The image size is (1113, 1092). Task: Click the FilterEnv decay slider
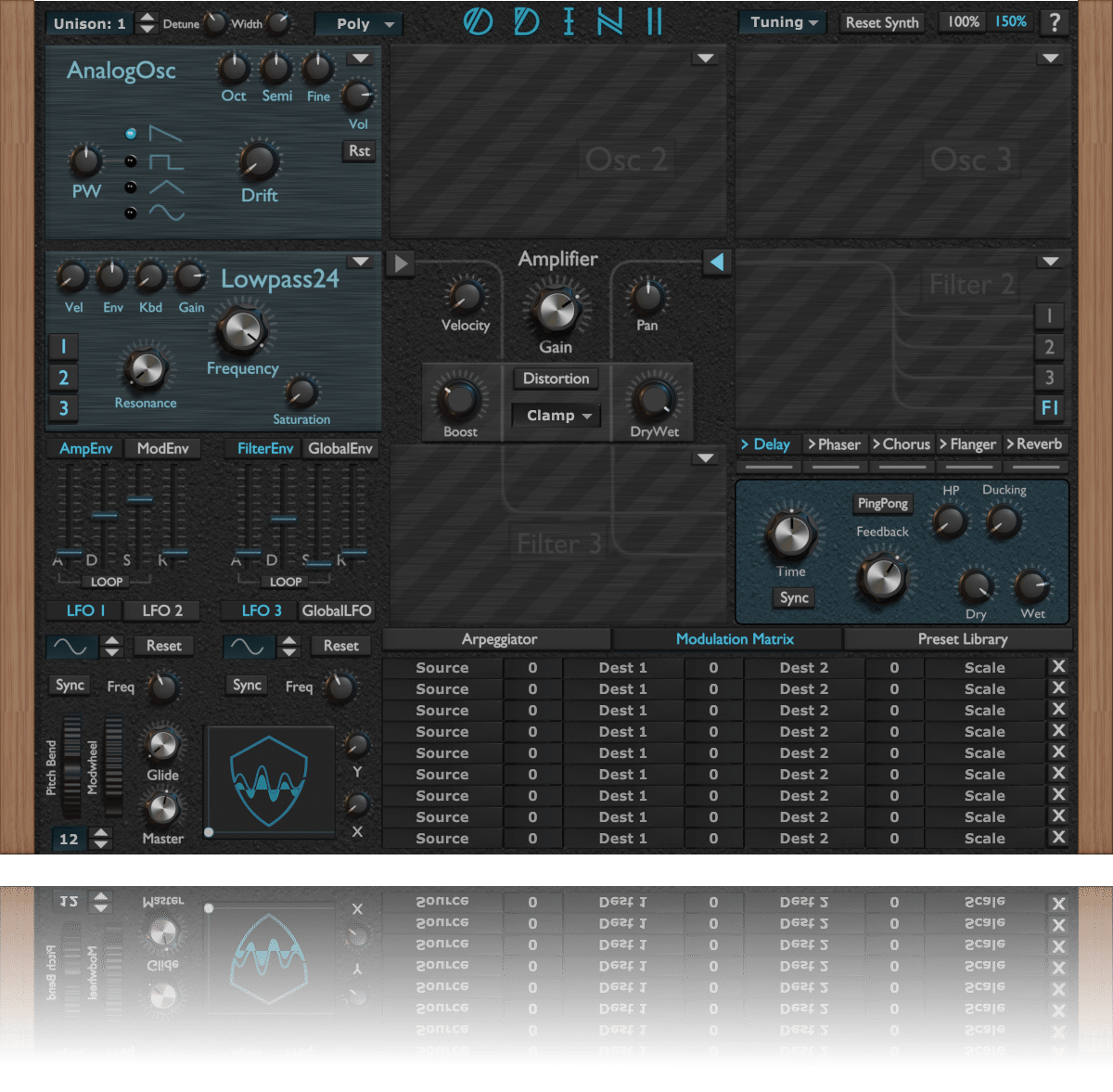(x=283, y=519)
